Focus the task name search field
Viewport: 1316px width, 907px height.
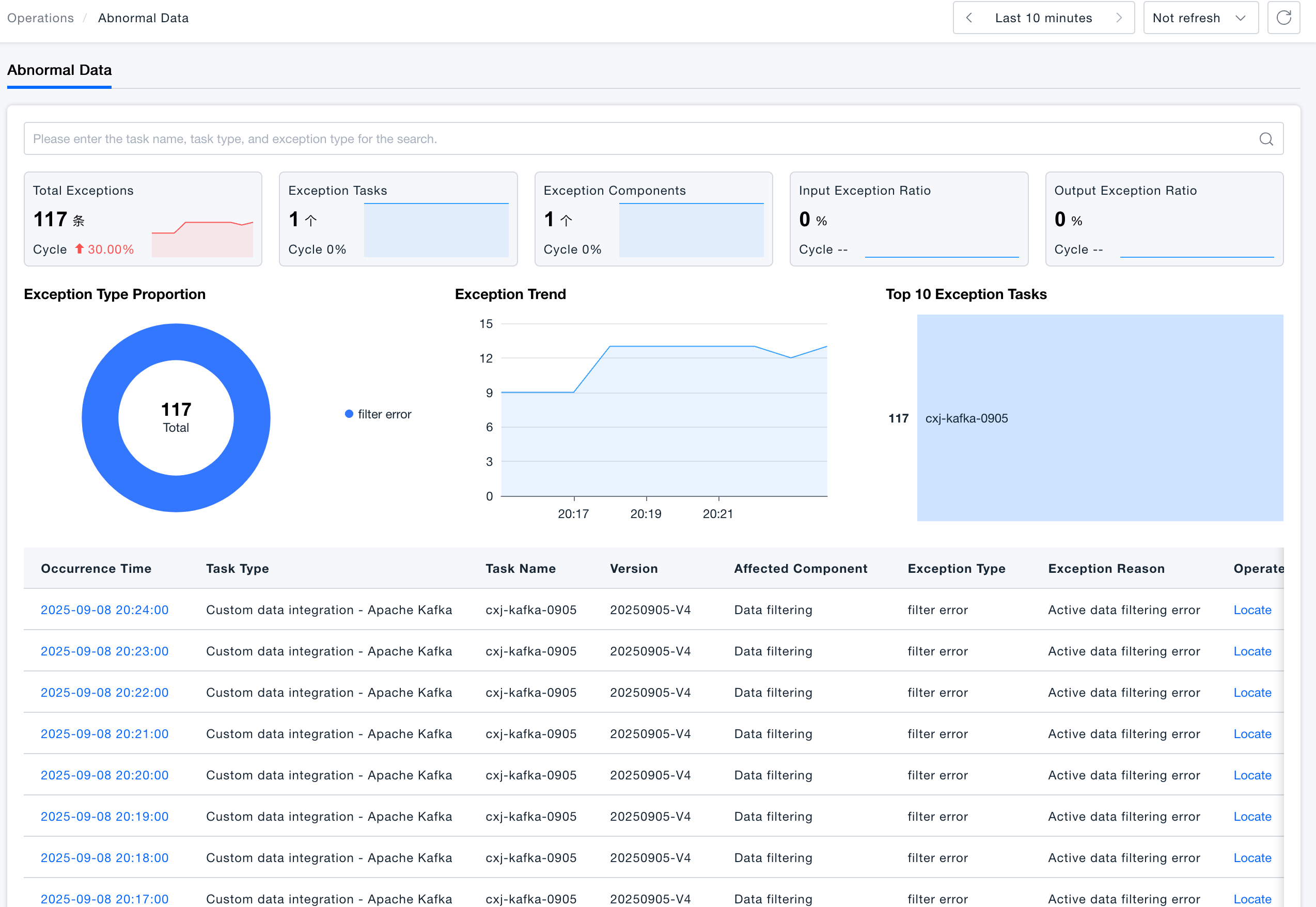coord(625,138)
